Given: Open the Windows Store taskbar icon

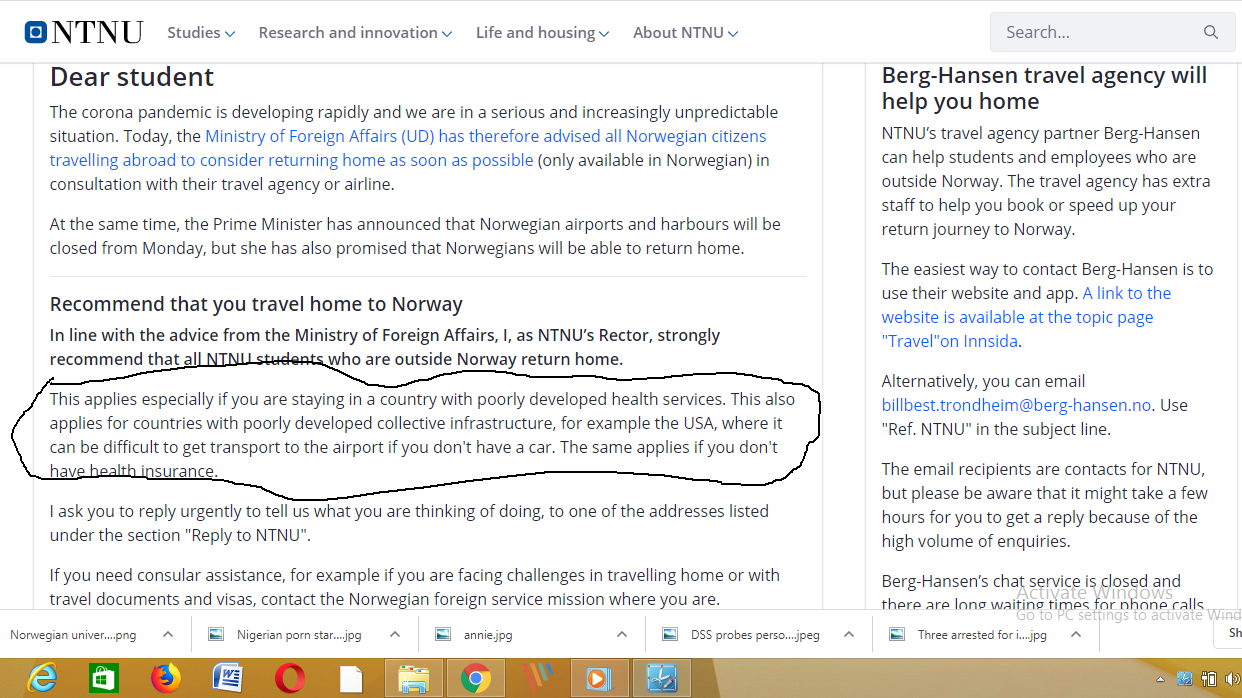Looking at the screenshot, I should click(104, 679).
